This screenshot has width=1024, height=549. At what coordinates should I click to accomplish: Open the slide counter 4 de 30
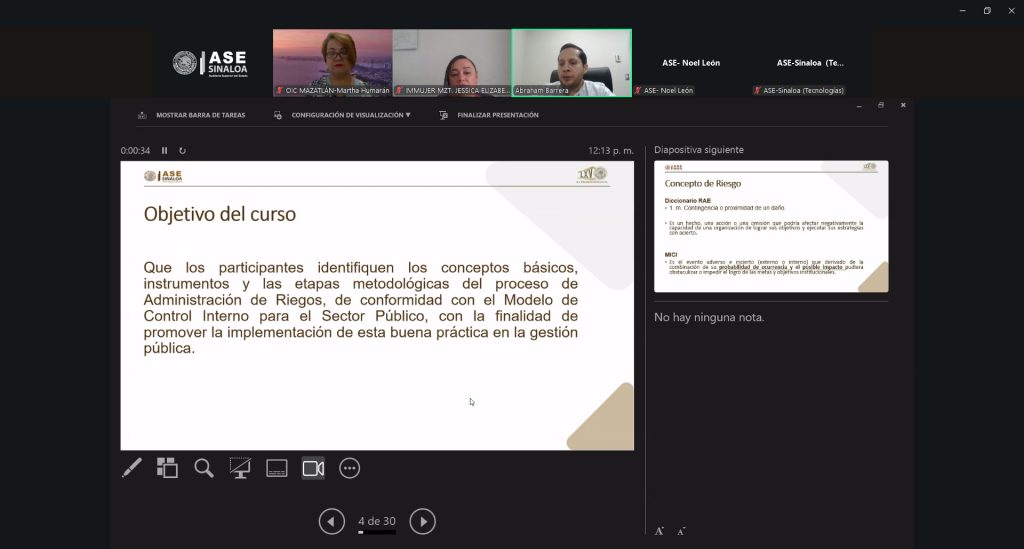[377, 521]
